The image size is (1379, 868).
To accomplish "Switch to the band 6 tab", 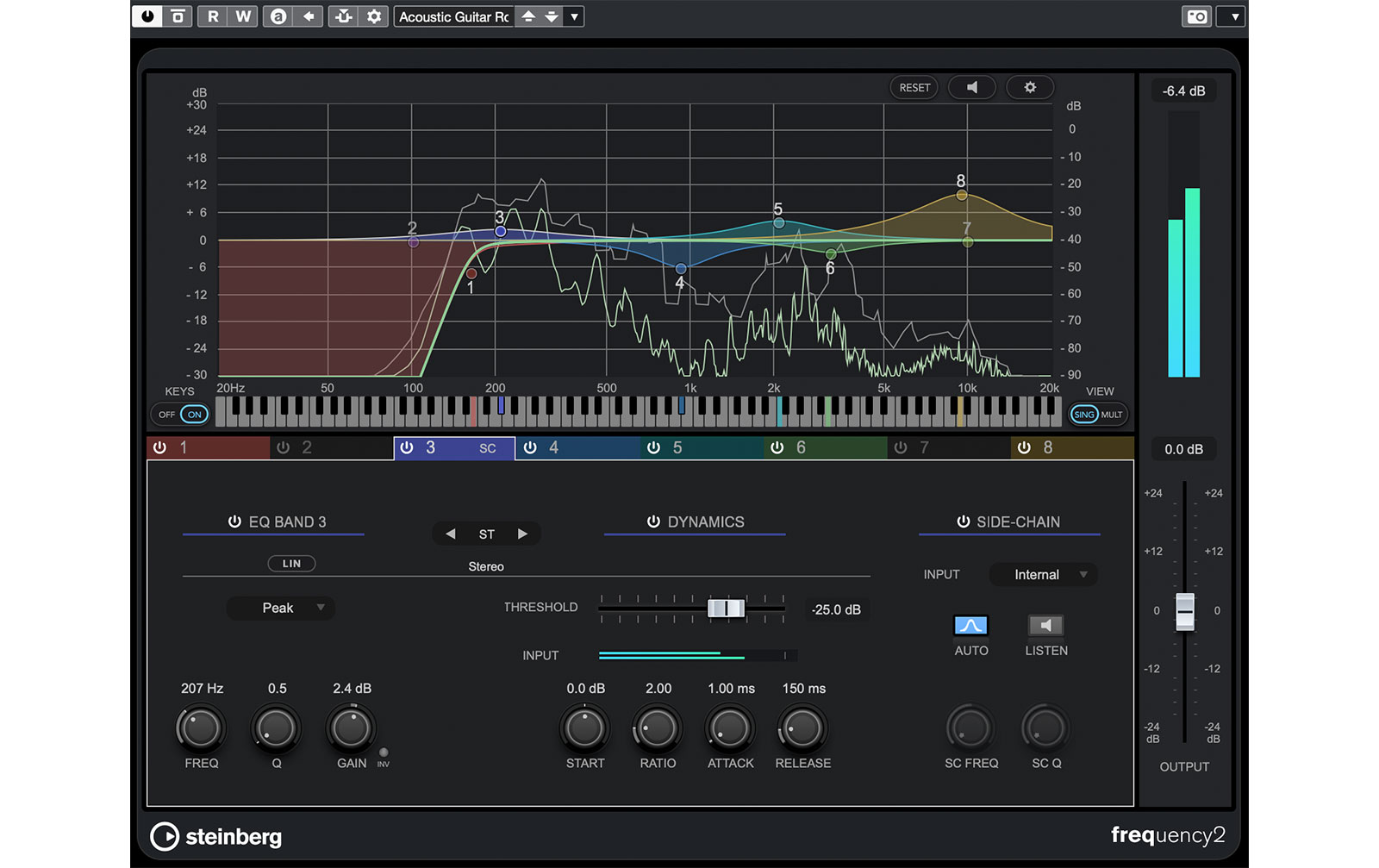I will pyautogui.click(x=826, y=447).
